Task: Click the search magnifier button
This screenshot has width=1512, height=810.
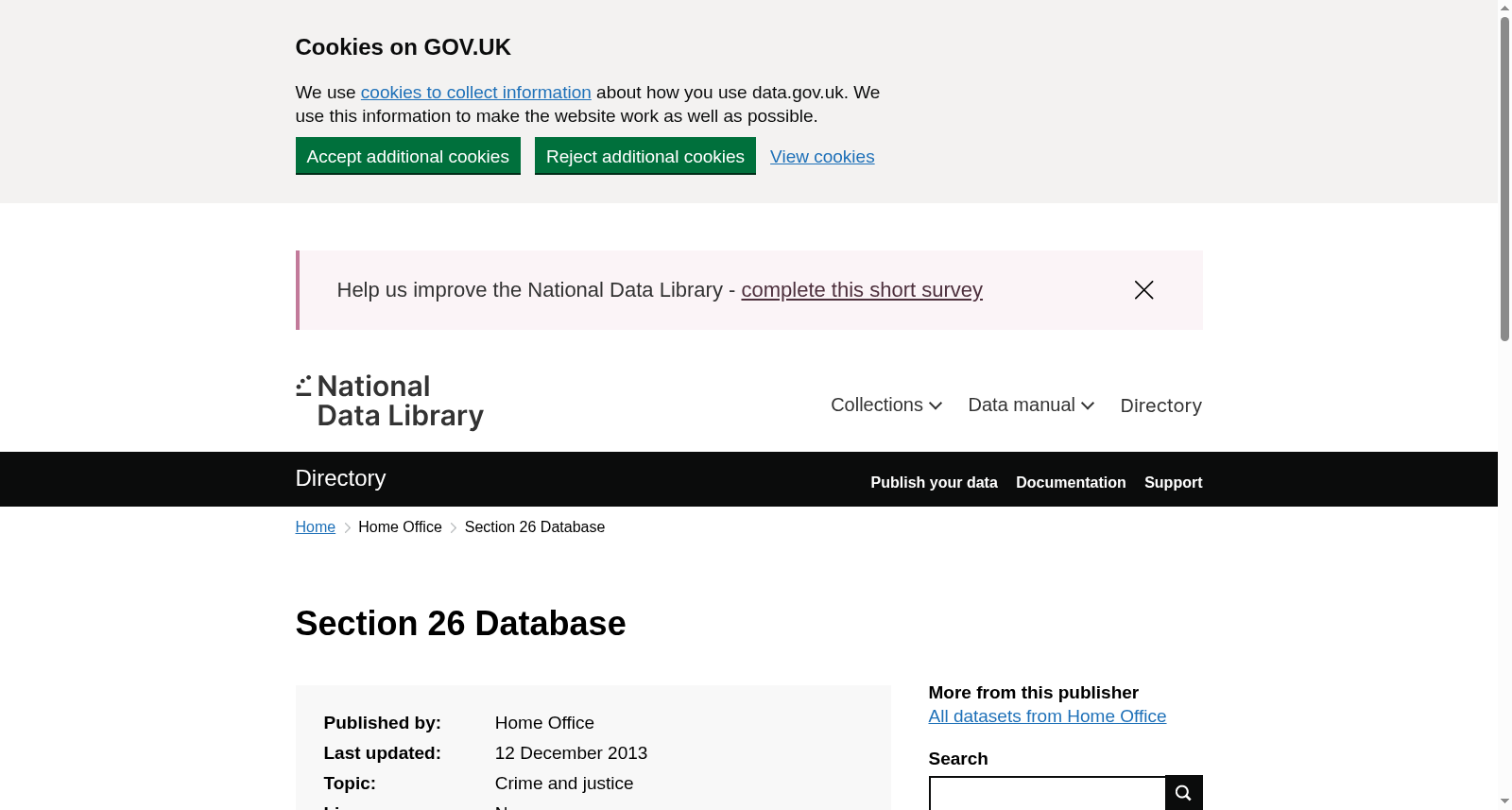Action: point(1183,793)
